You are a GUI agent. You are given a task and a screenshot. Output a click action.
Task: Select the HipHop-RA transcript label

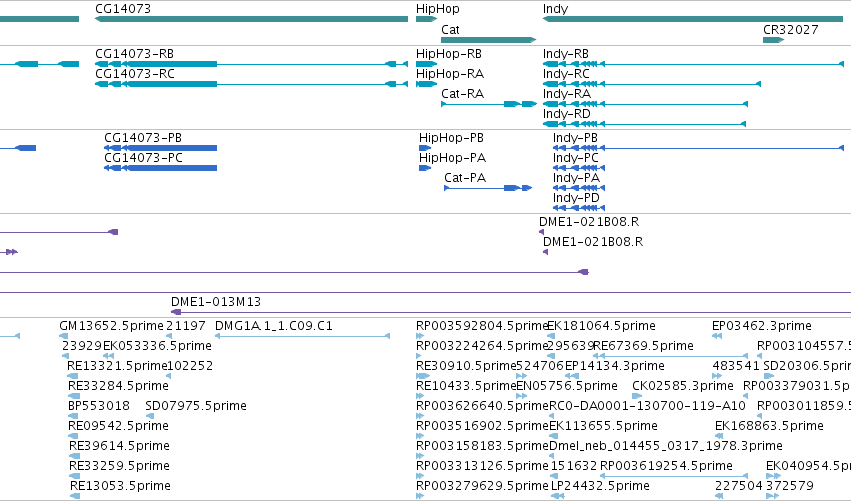coord(449,74)
